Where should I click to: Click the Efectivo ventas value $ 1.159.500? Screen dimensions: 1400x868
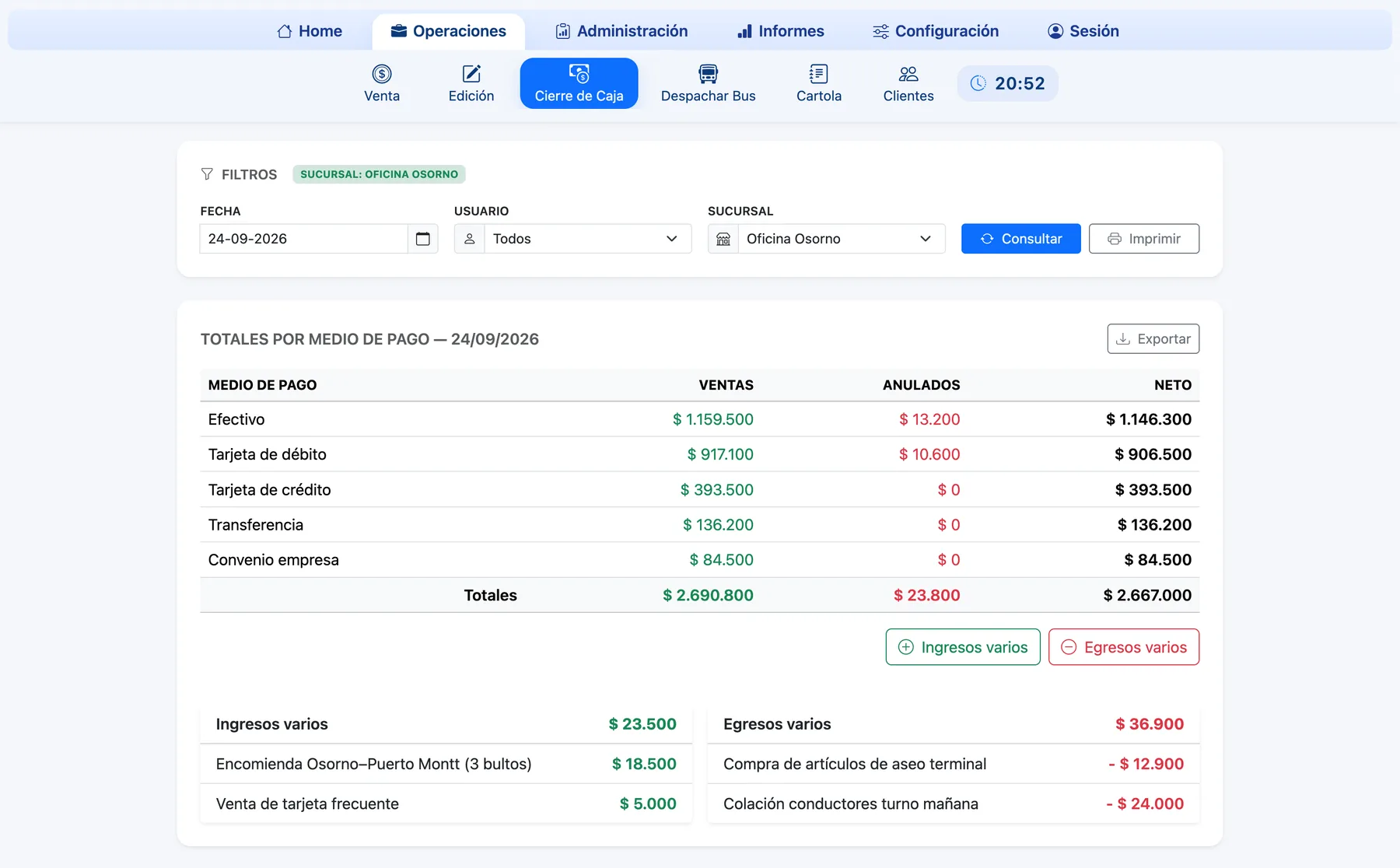coord(713,419)
